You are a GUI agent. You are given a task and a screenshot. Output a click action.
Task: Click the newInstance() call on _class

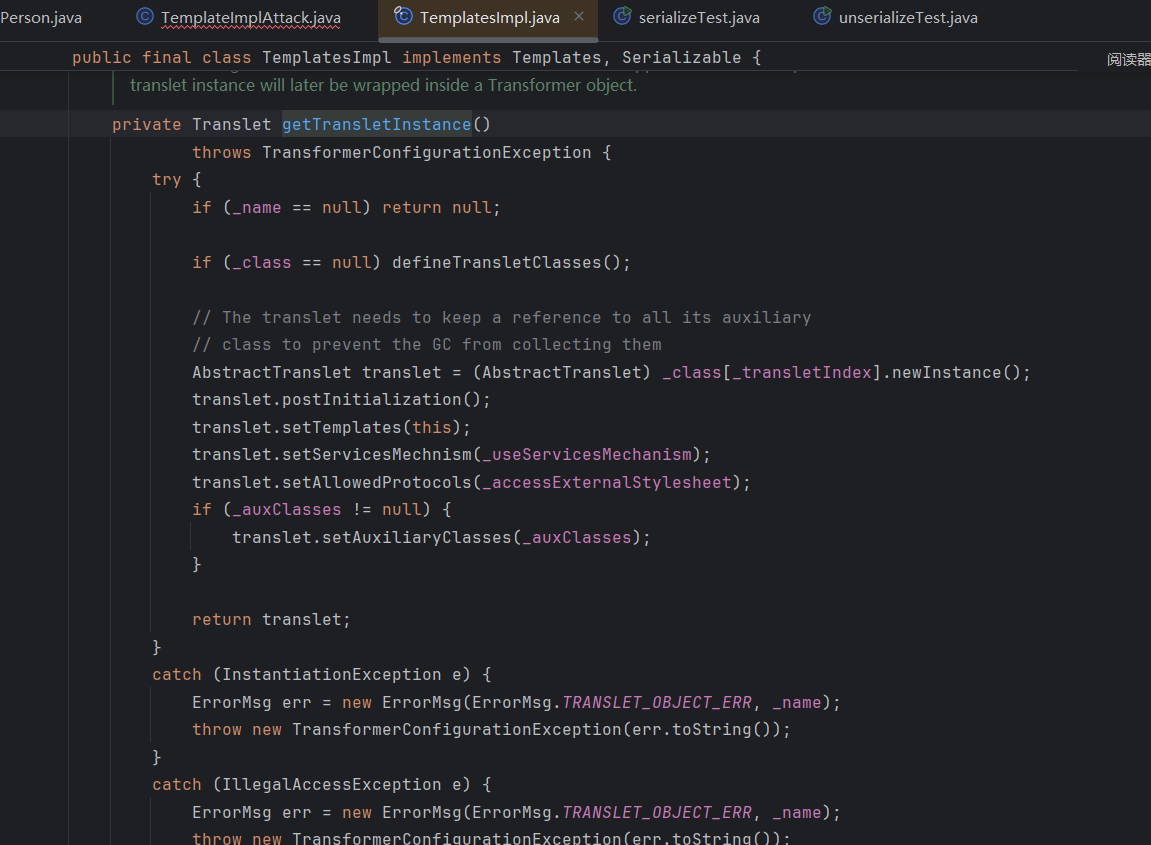[x=960, y=373]
